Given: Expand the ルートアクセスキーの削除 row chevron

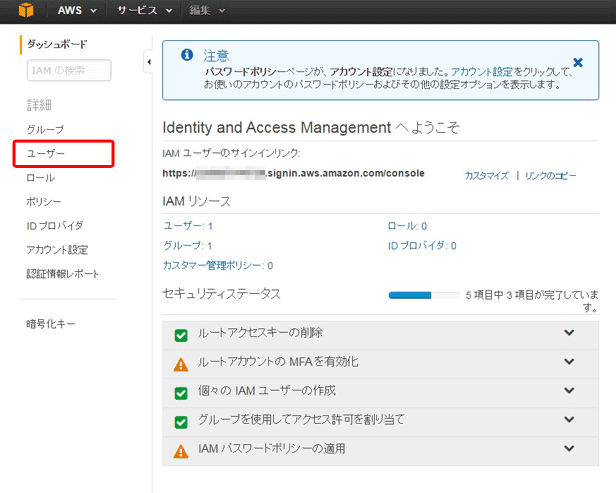Looking at the screenshot, I should (570, 334).
